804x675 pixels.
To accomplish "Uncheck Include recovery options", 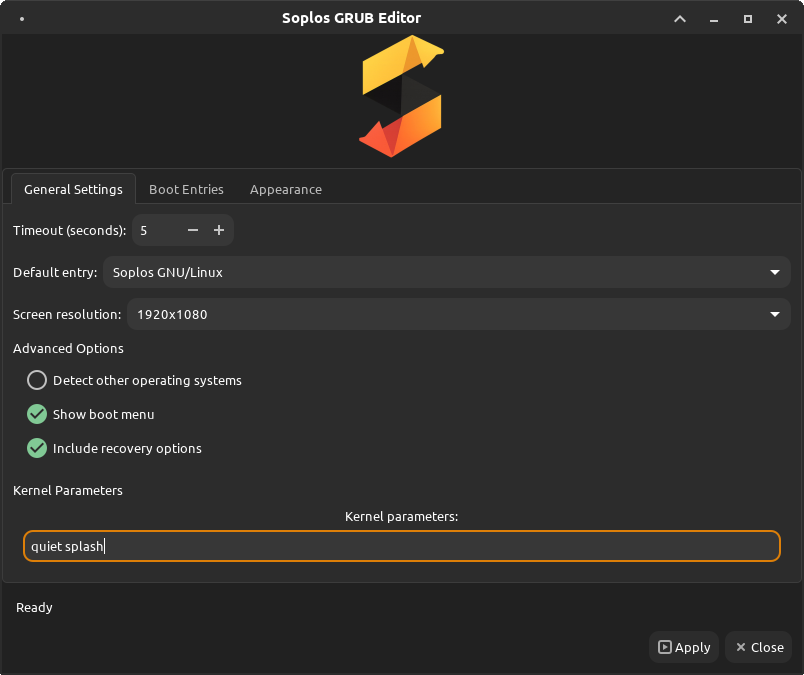I will pos(36,448).
